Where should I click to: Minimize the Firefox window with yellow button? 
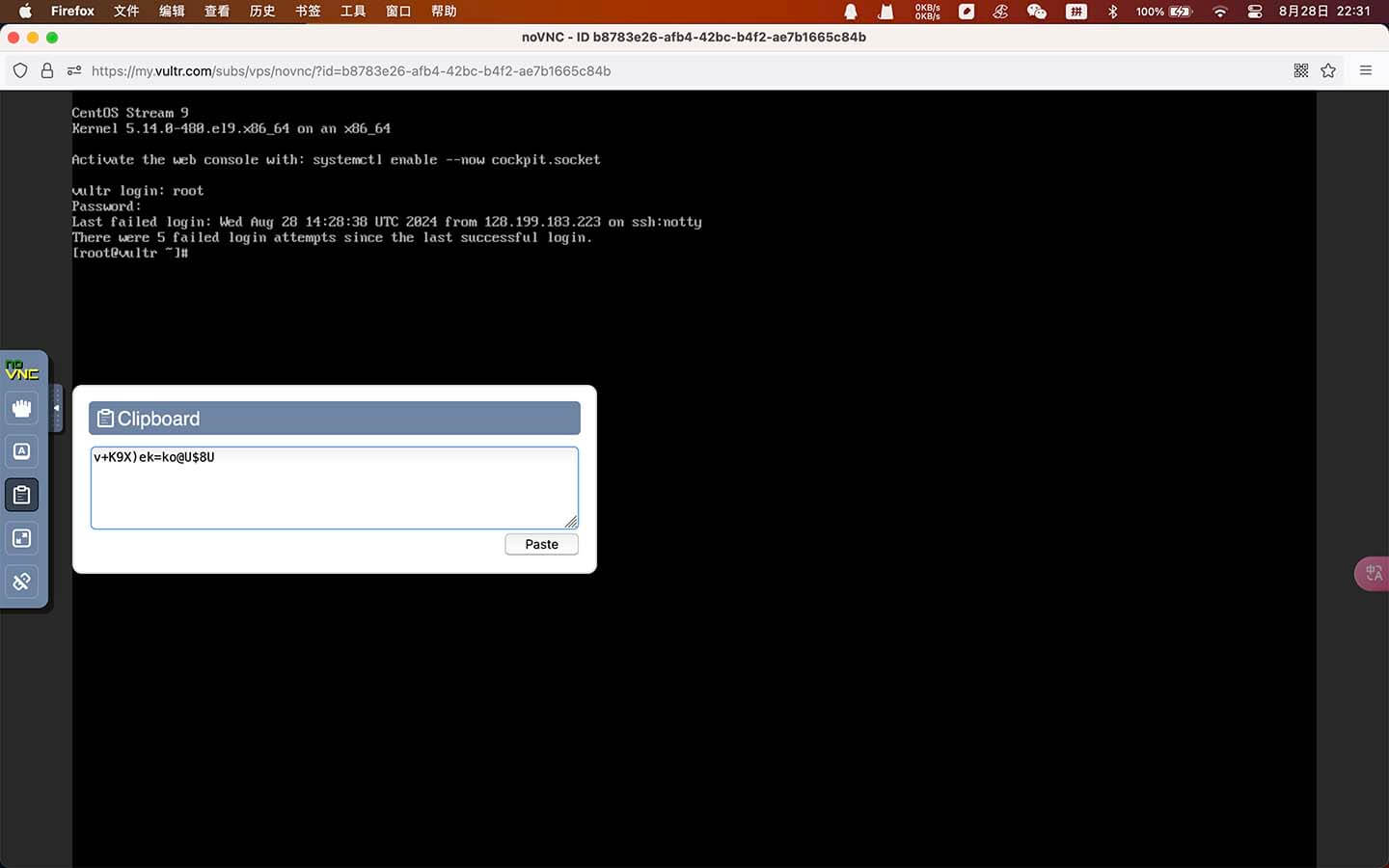33,37
